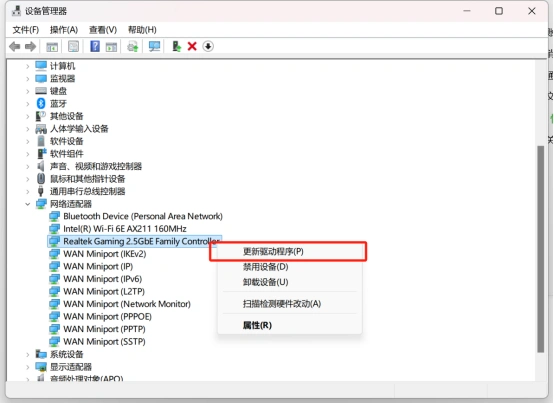Expand the 显示适配器 category
This screenshot has height=403, width=554.
(x=28, y=367)
